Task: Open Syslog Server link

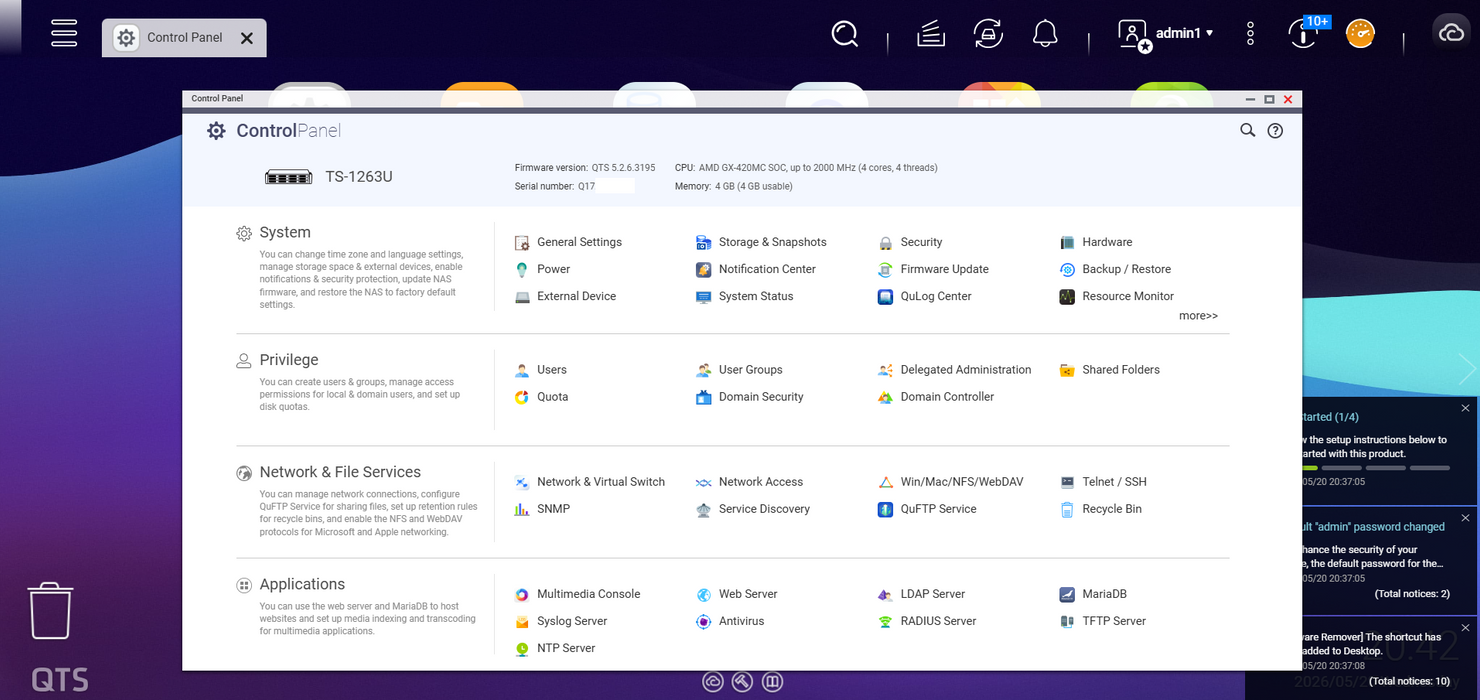Action: [572, 621]
